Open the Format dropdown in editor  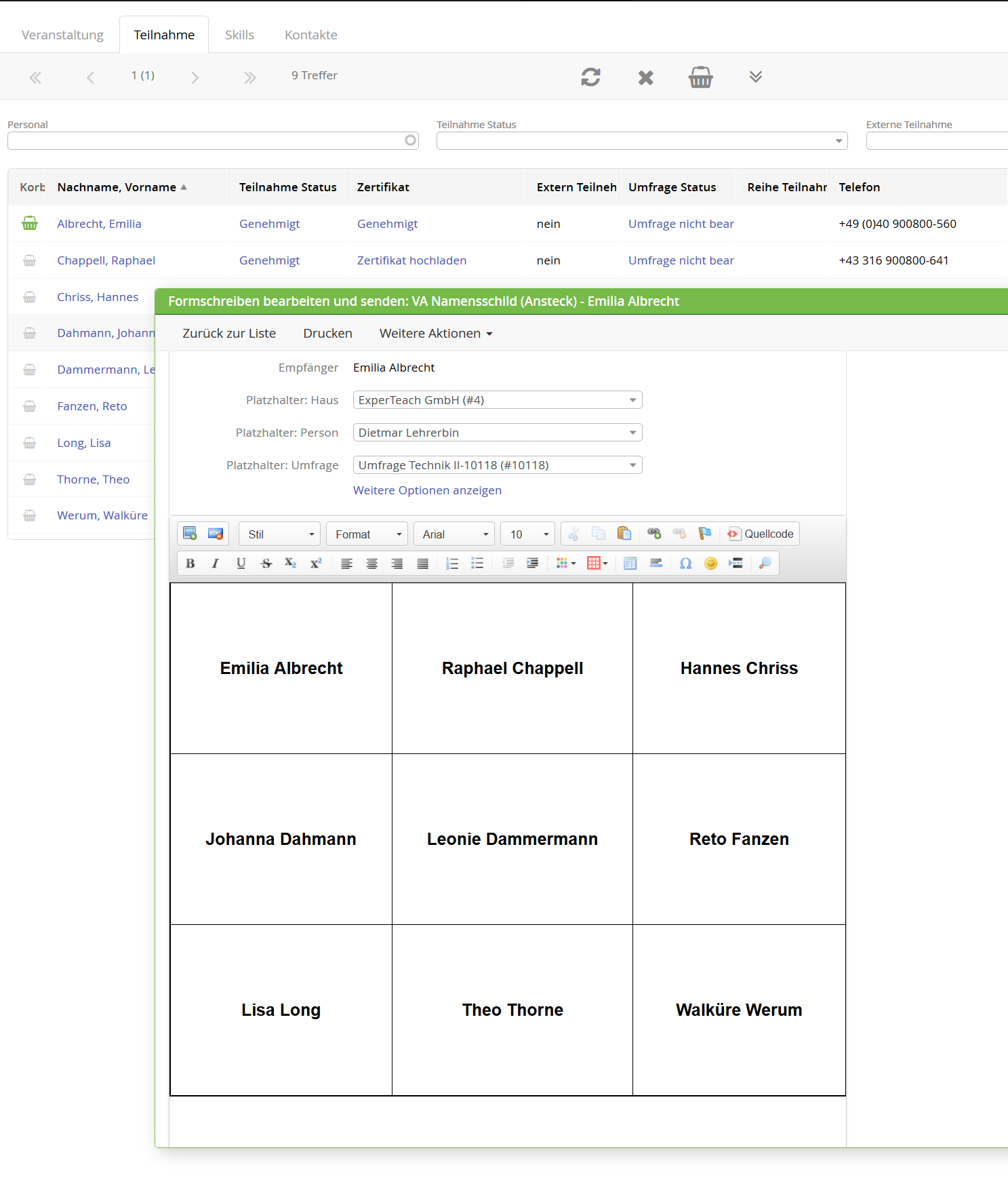(x=367, y=534)
